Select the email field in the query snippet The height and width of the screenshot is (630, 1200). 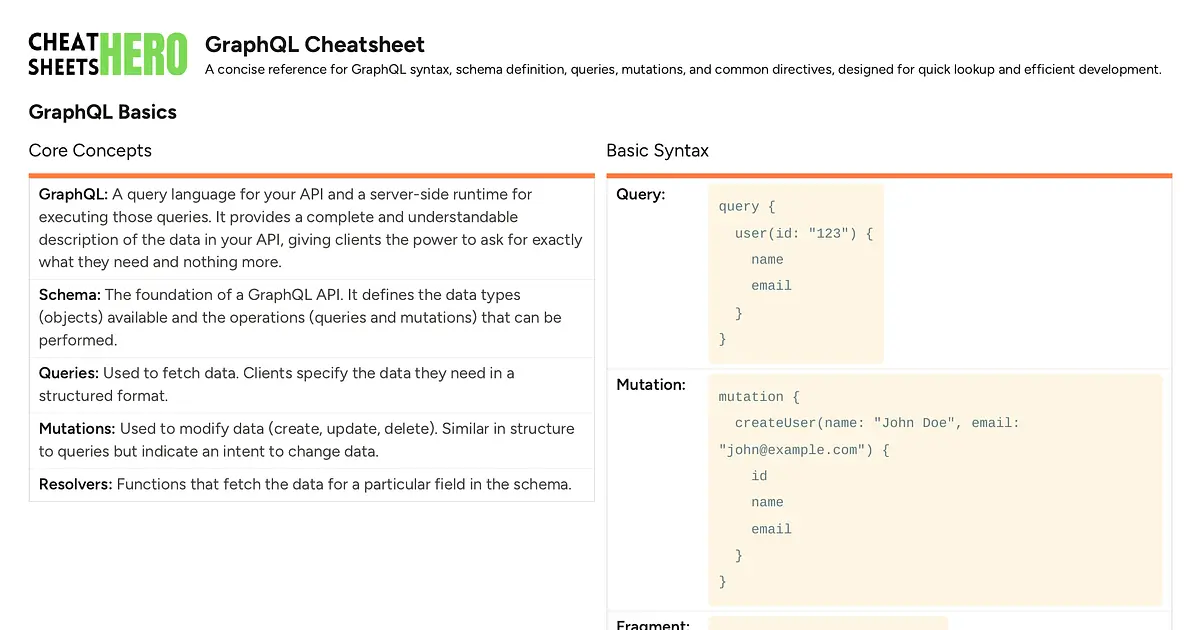tap(771, 285)
